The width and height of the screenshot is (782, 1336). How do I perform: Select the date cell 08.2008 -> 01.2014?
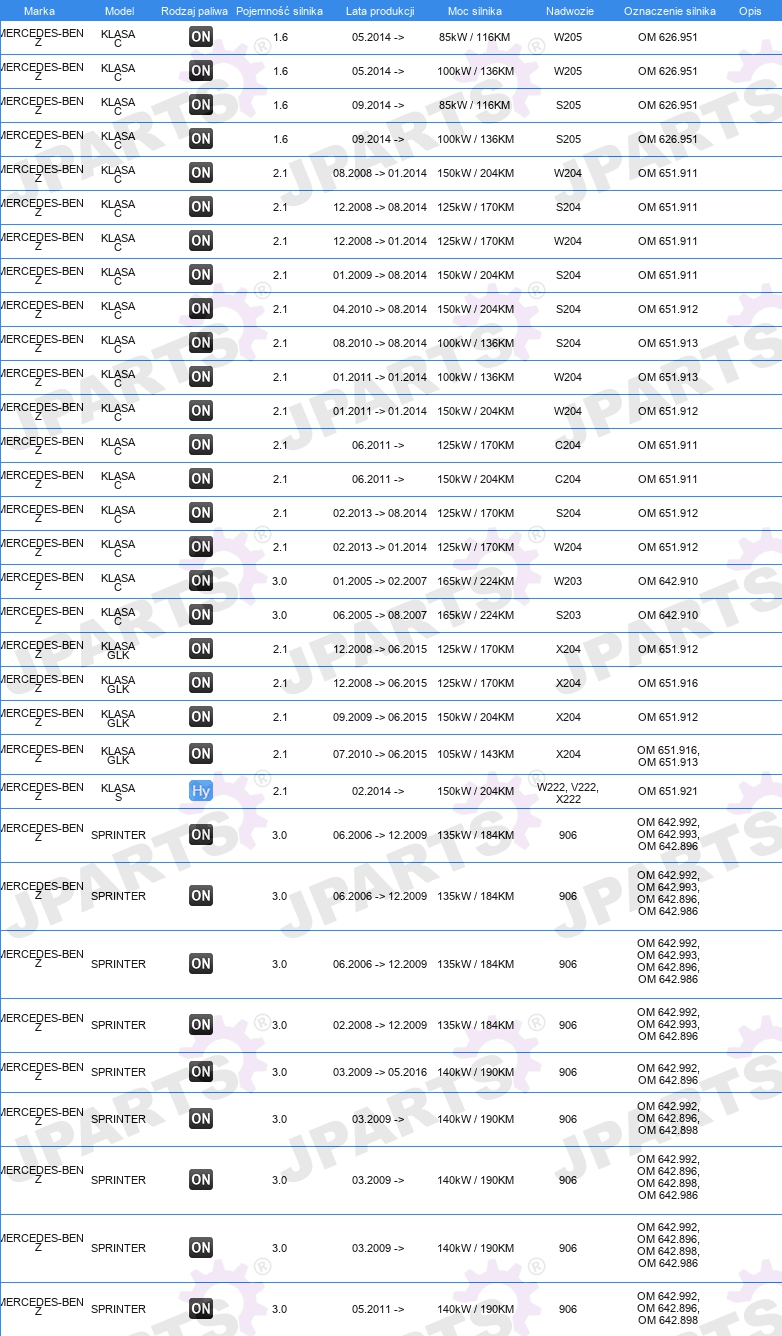(x=380, y=173)
